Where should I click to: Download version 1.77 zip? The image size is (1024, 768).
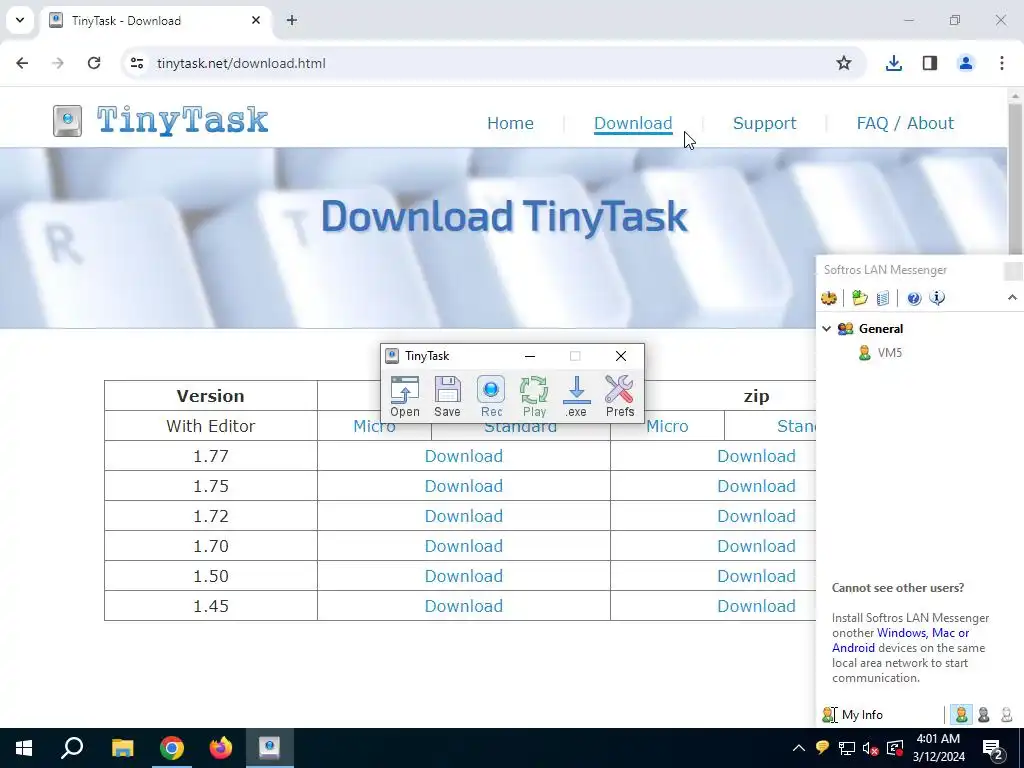pos(756,456)
